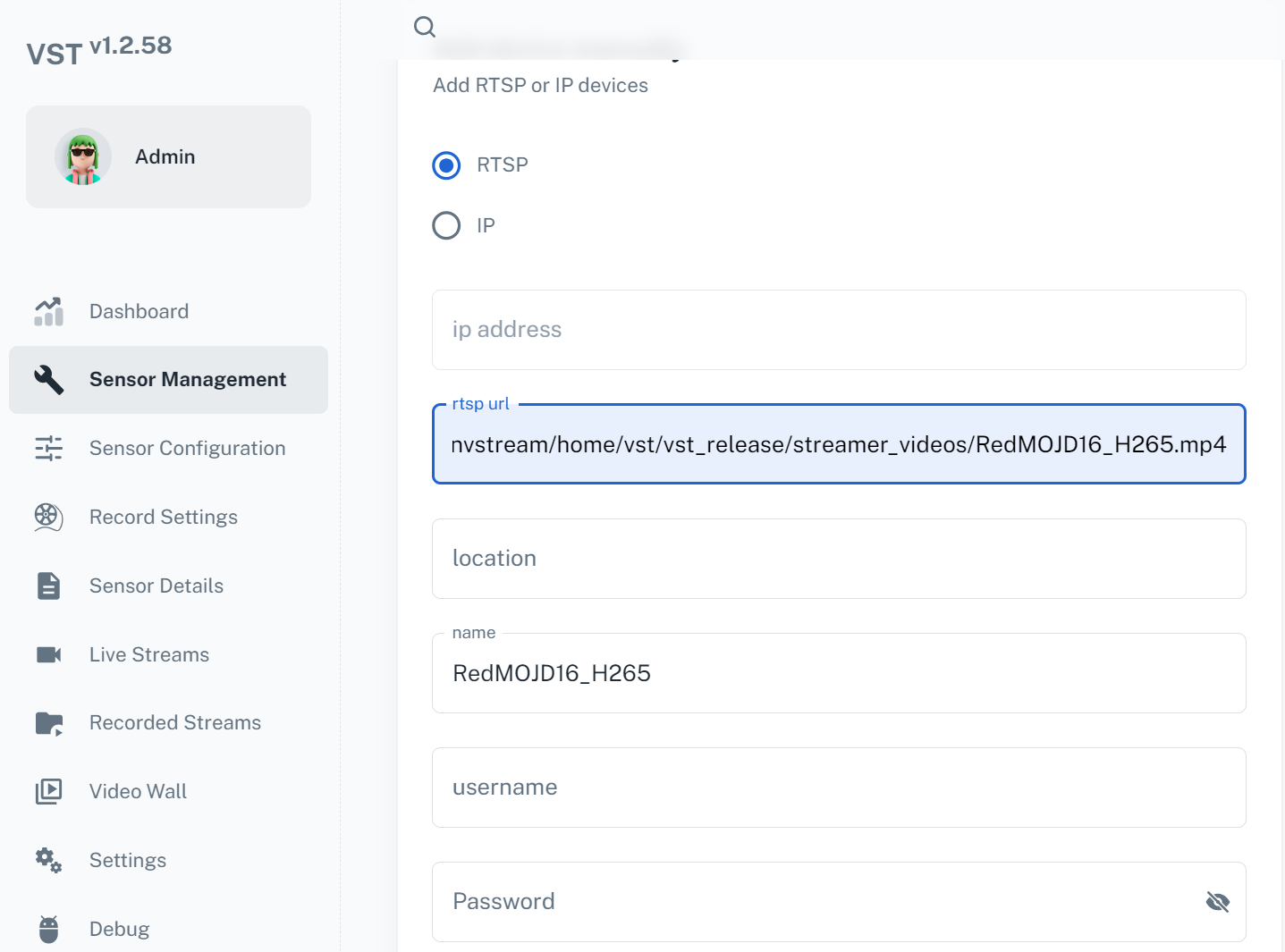Click the Admin avatar image

83,157
